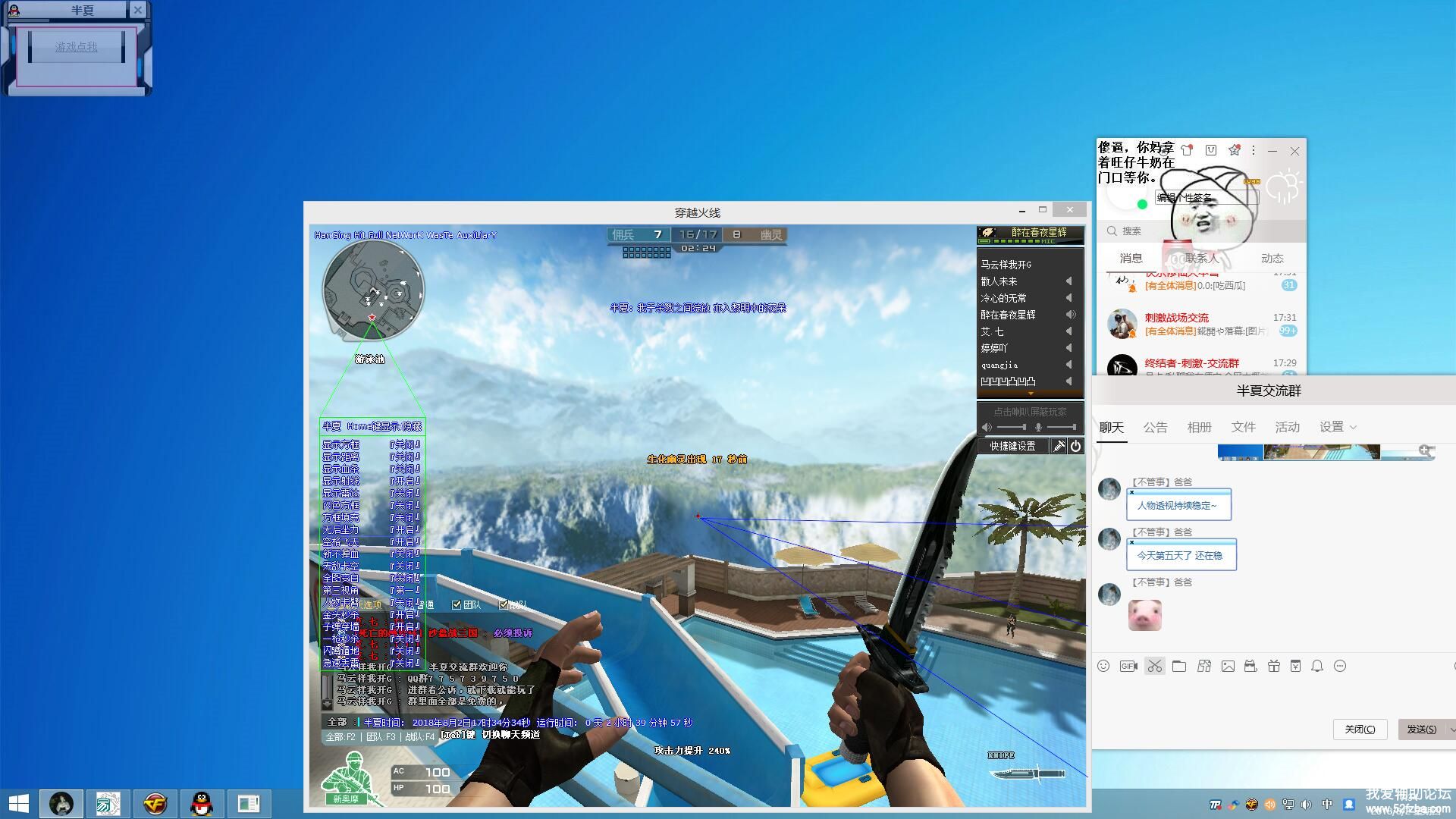
Task: Open the more options ellipsis icon in chat toolbar
Action: tap(1340, 666)
